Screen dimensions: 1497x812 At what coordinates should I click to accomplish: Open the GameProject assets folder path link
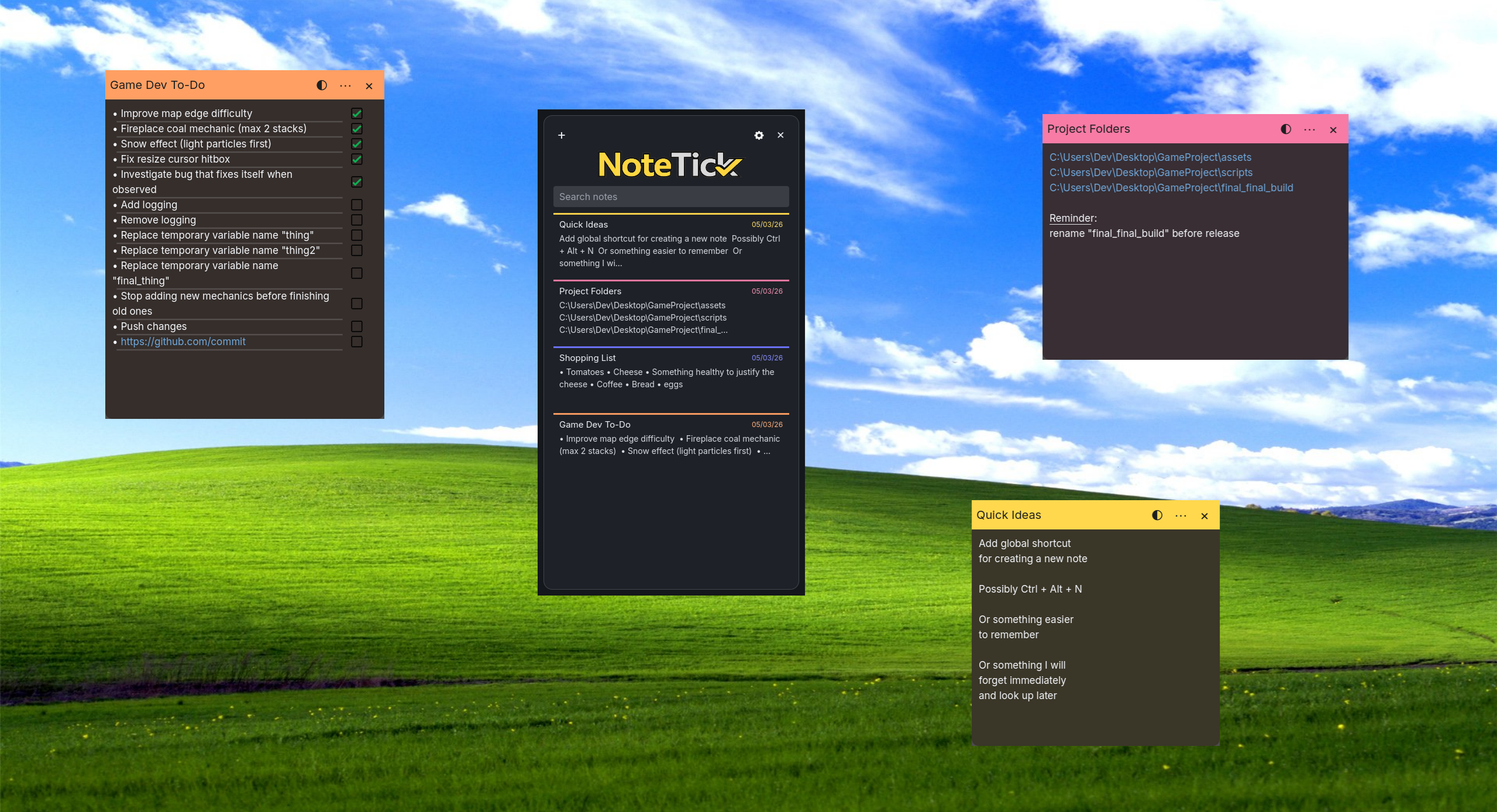(1150, 157)
